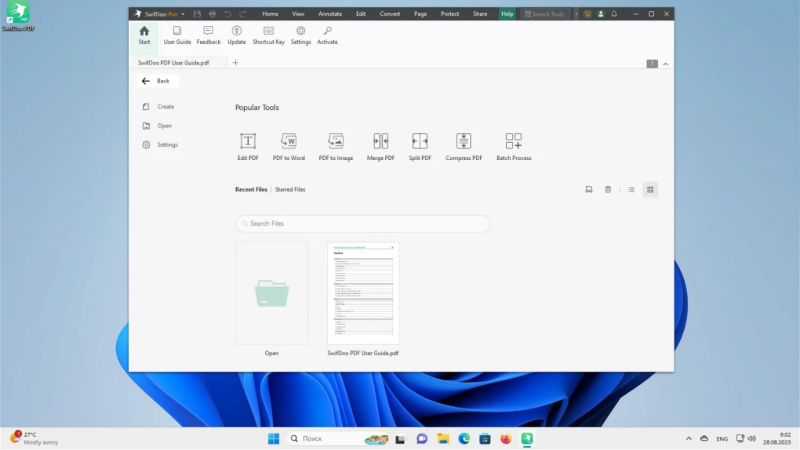The width and height of the screenshot is (800, 450).
Task: Click the taskbar search box
Action: click(x=339, y=439)
